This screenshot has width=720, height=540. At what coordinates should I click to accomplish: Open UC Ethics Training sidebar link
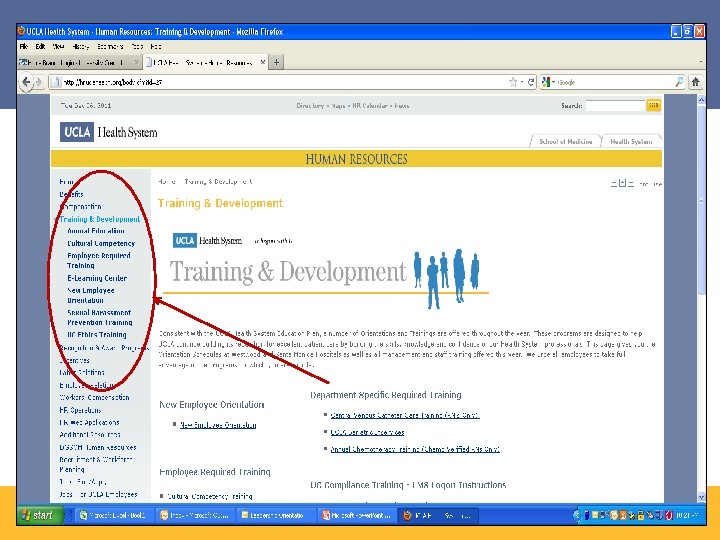[x=96, y=335]
